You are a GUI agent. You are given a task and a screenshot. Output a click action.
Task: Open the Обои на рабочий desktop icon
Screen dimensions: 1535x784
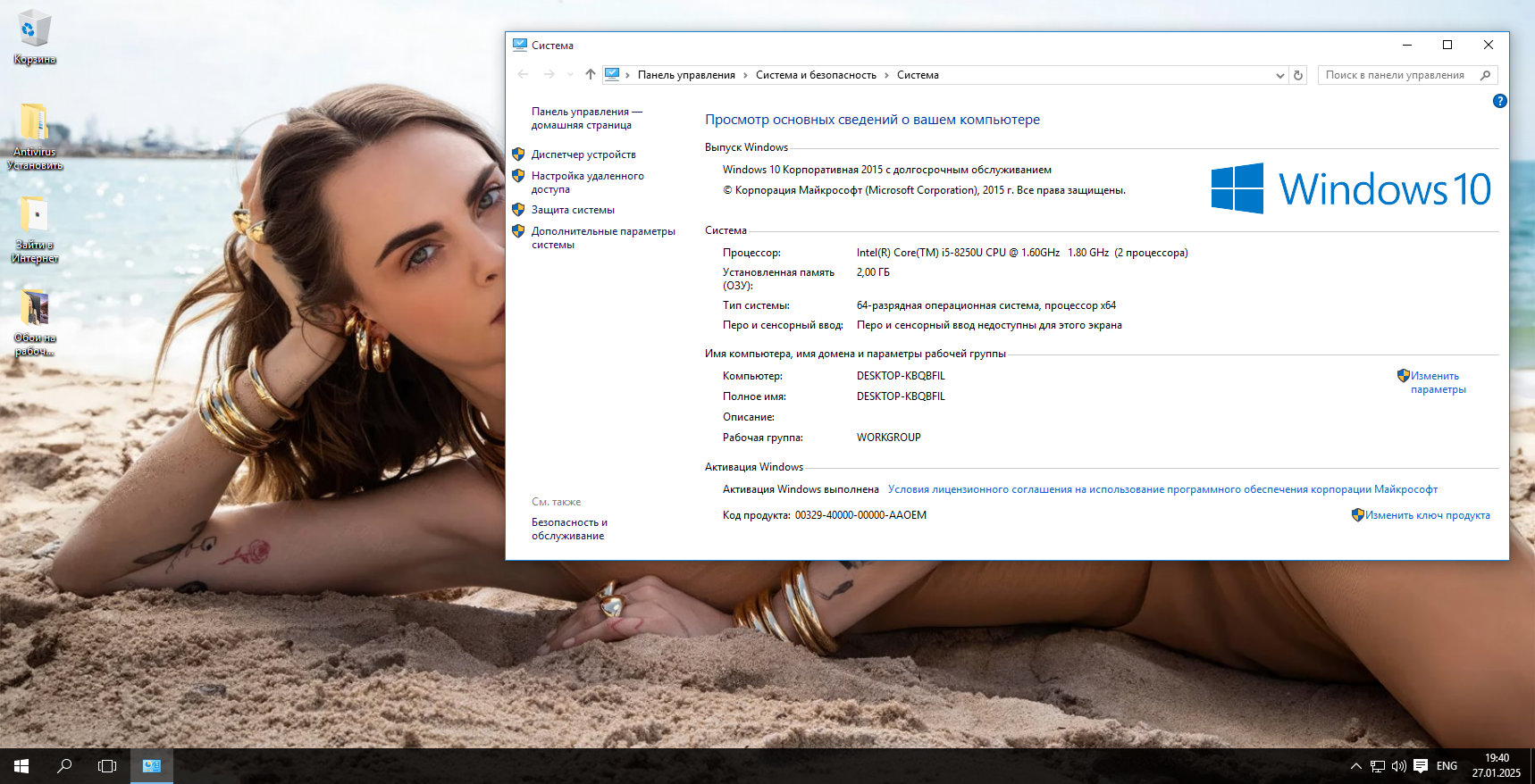[35, 322]
